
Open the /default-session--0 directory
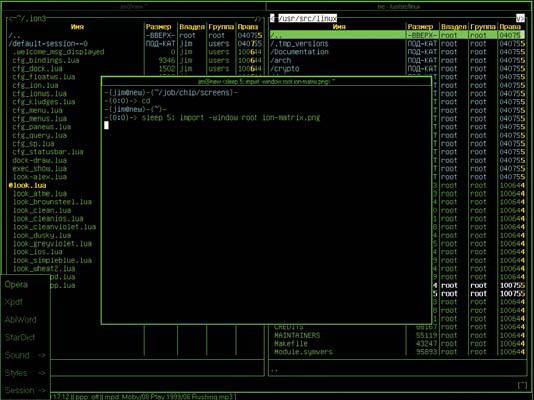pos(48,44)
